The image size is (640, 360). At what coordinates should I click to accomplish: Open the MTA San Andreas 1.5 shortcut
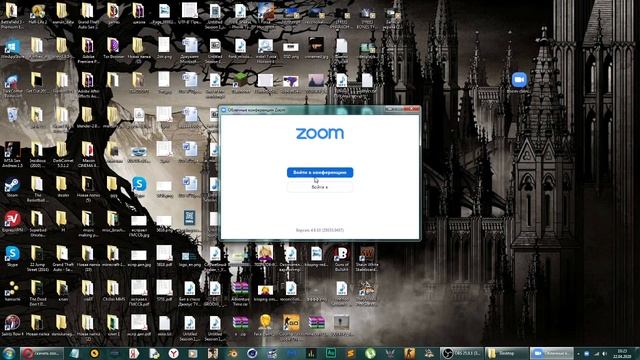12,153
